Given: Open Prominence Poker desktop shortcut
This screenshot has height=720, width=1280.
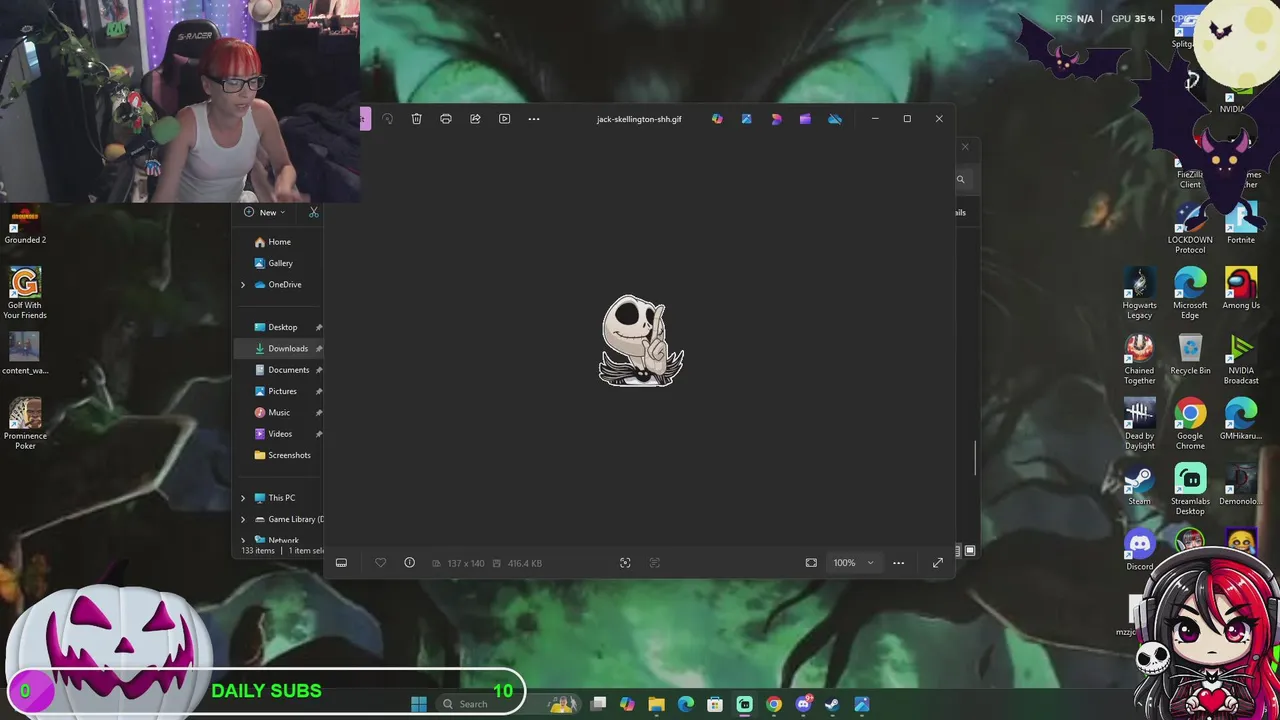Looking at the screenshot, I should click(x=25, y=424).
